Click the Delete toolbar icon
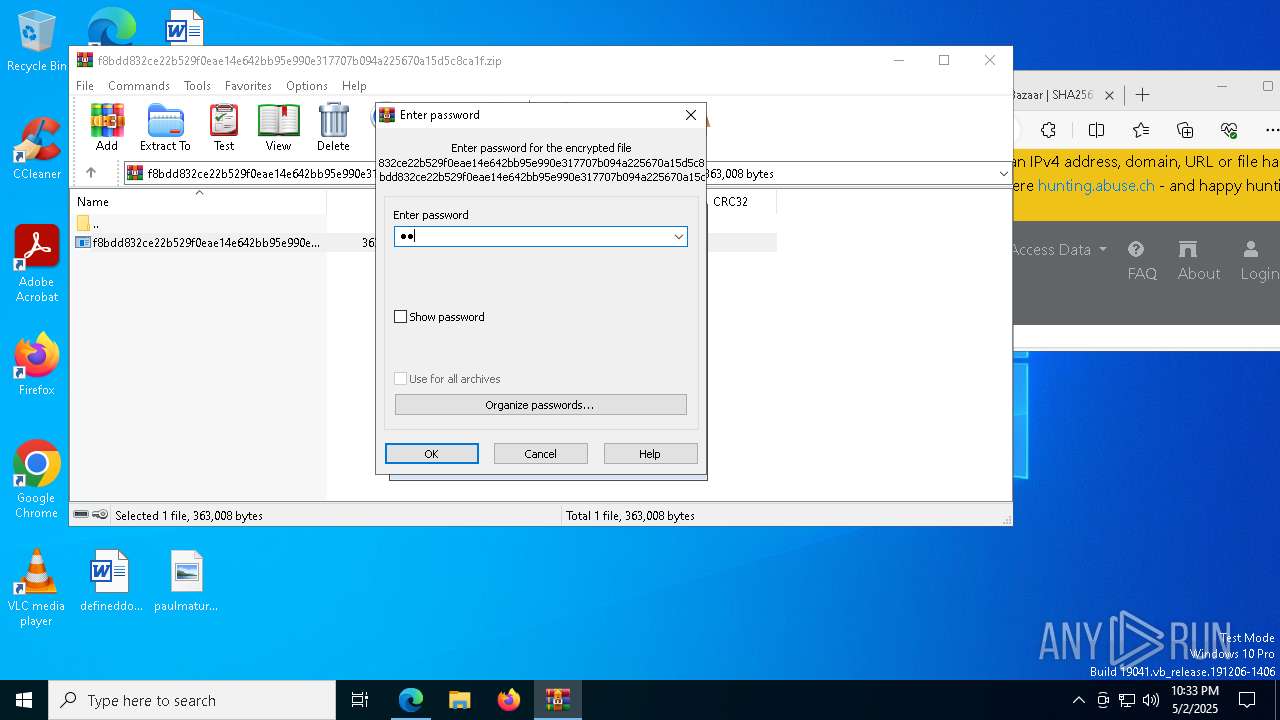 click(333, 127)
